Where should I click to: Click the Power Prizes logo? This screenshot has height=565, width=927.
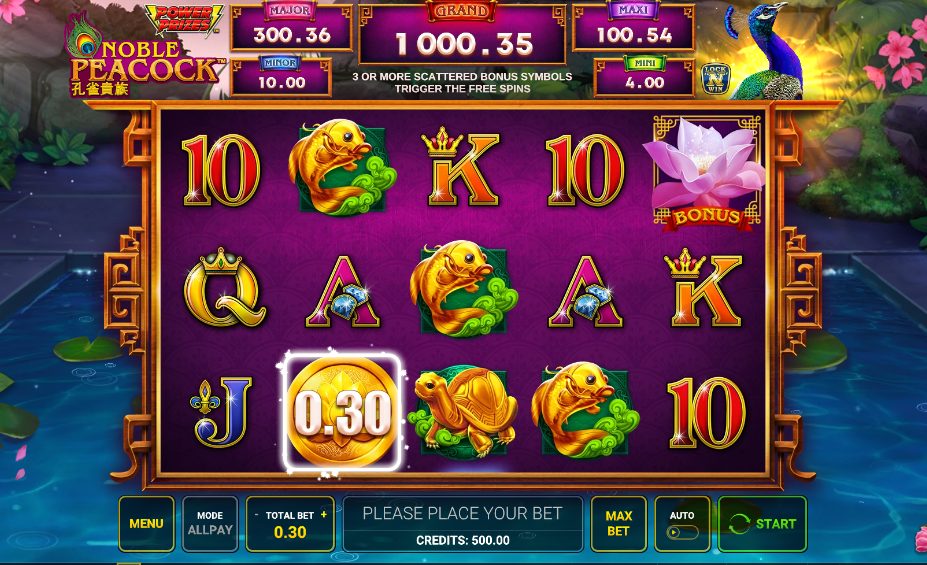click(x=184, y=20)
